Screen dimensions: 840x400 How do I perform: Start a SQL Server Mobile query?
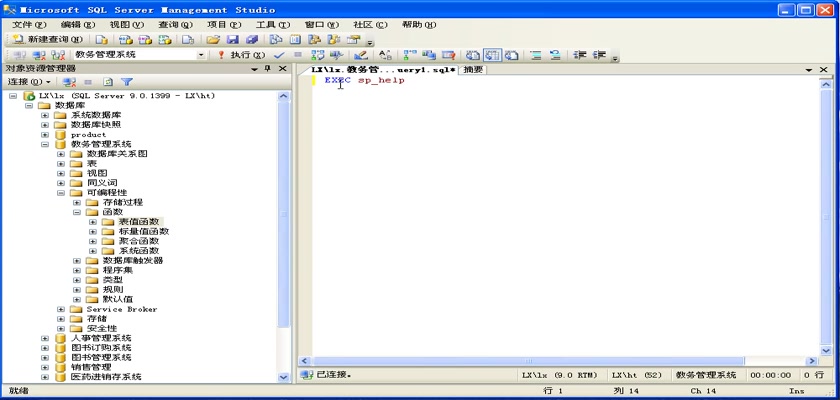click(188, 39)
